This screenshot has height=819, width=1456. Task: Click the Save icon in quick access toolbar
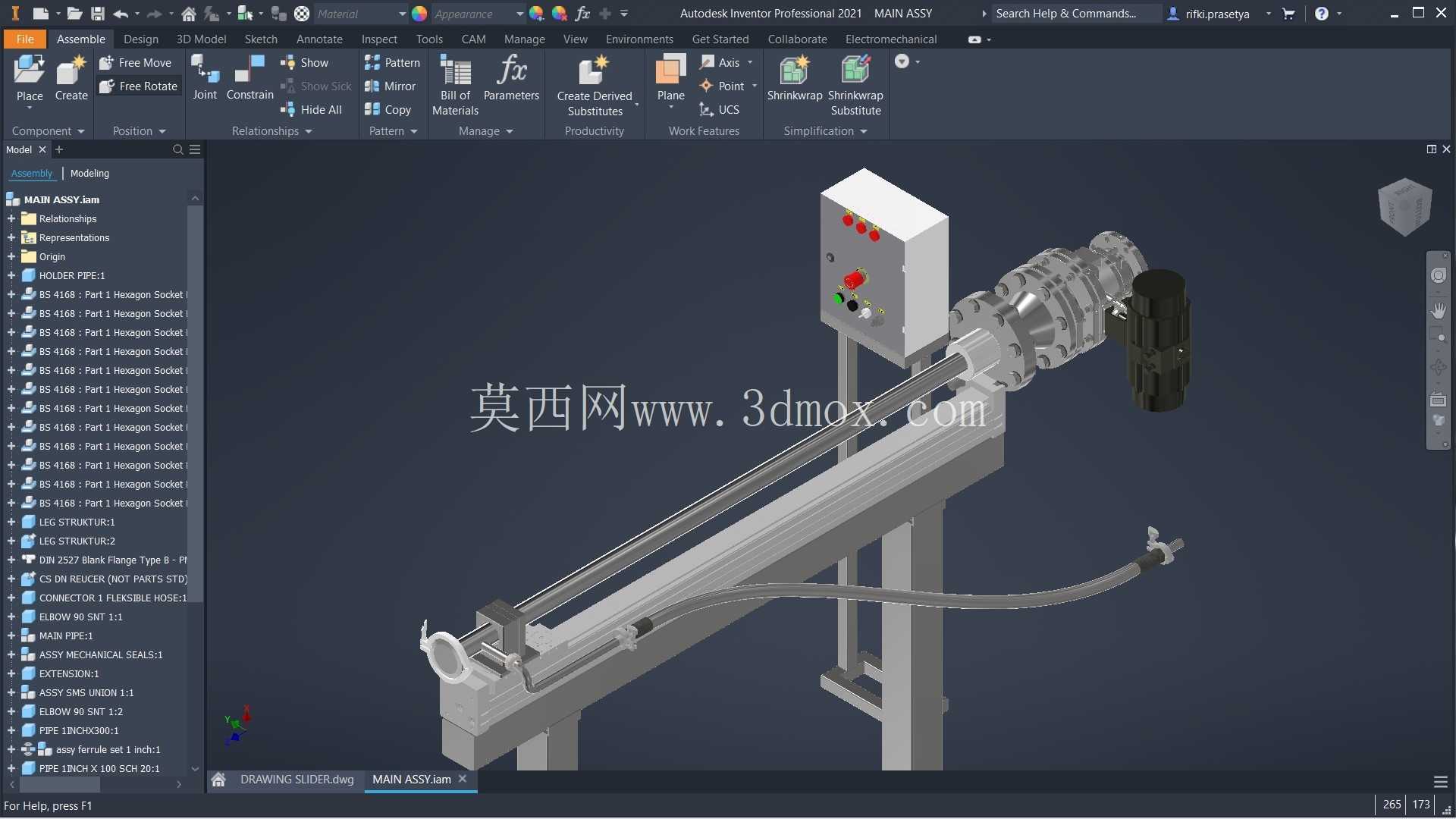tap(98, 14)
